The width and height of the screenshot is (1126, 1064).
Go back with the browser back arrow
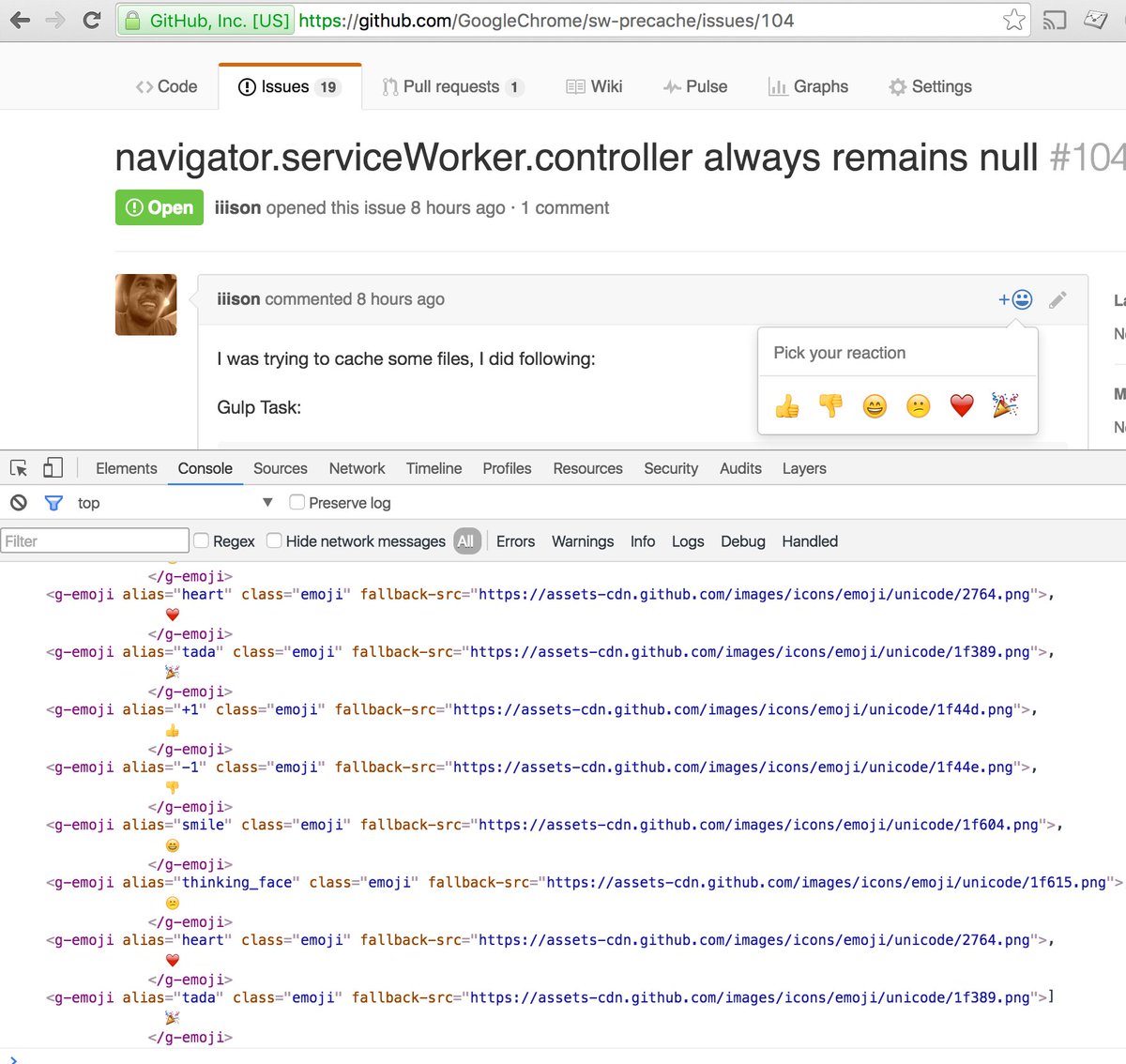[x=20, y=20]
